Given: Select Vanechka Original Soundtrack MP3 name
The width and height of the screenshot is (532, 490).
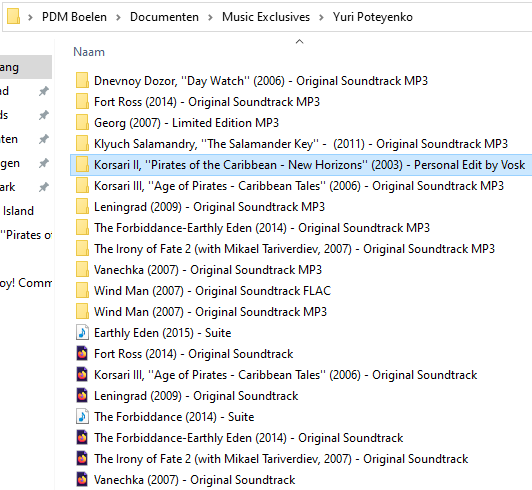Looking at the screenshot, I should [208, 270].
